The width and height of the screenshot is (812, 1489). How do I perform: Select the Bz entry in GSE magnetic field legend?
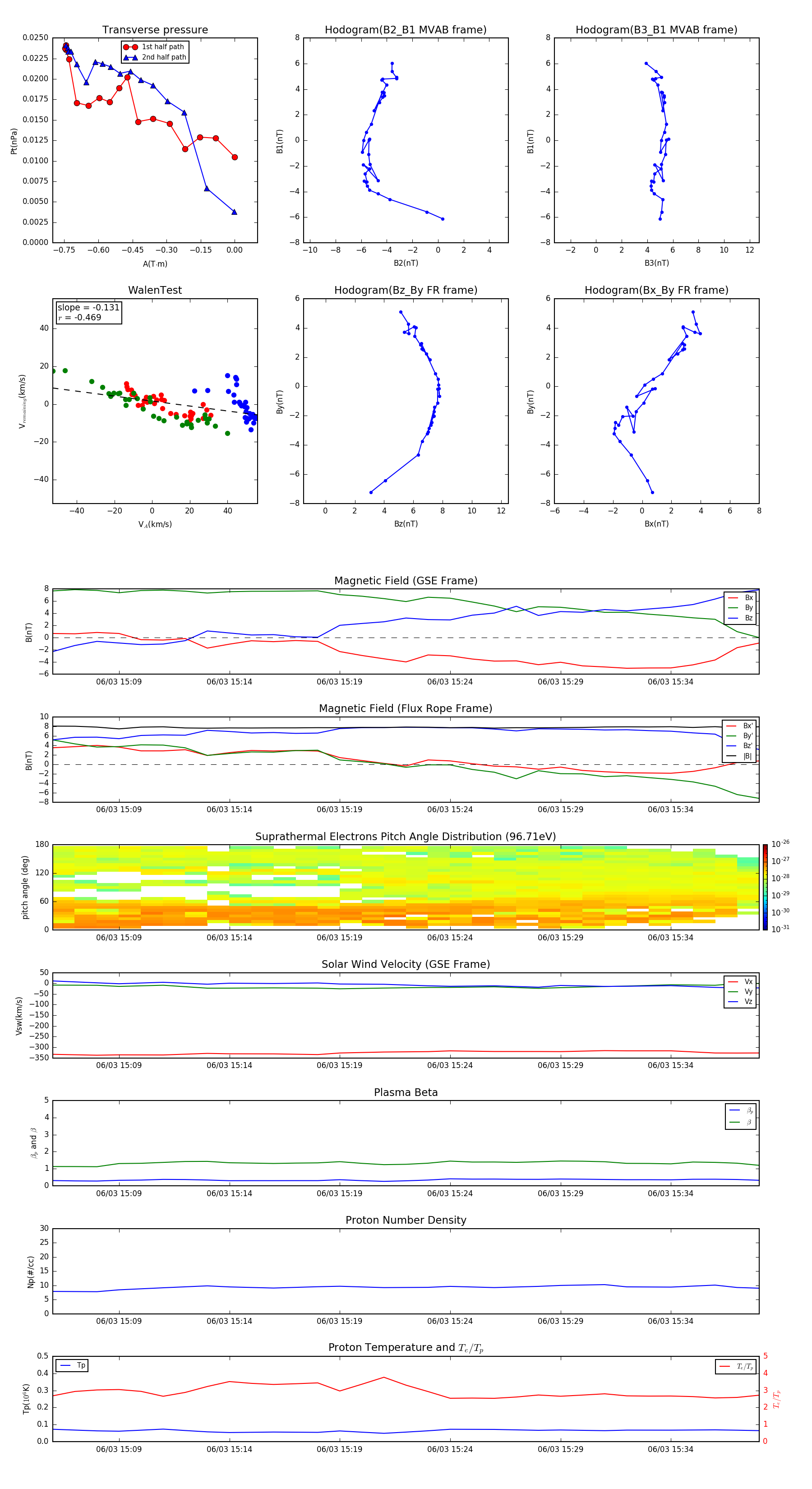click(740, 618)
